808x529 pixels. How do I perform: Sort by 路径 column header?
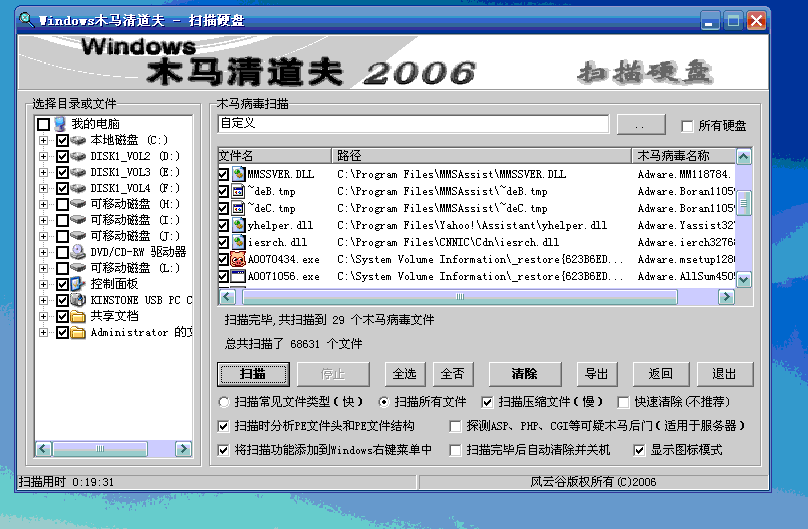click(x=482, y=156)
